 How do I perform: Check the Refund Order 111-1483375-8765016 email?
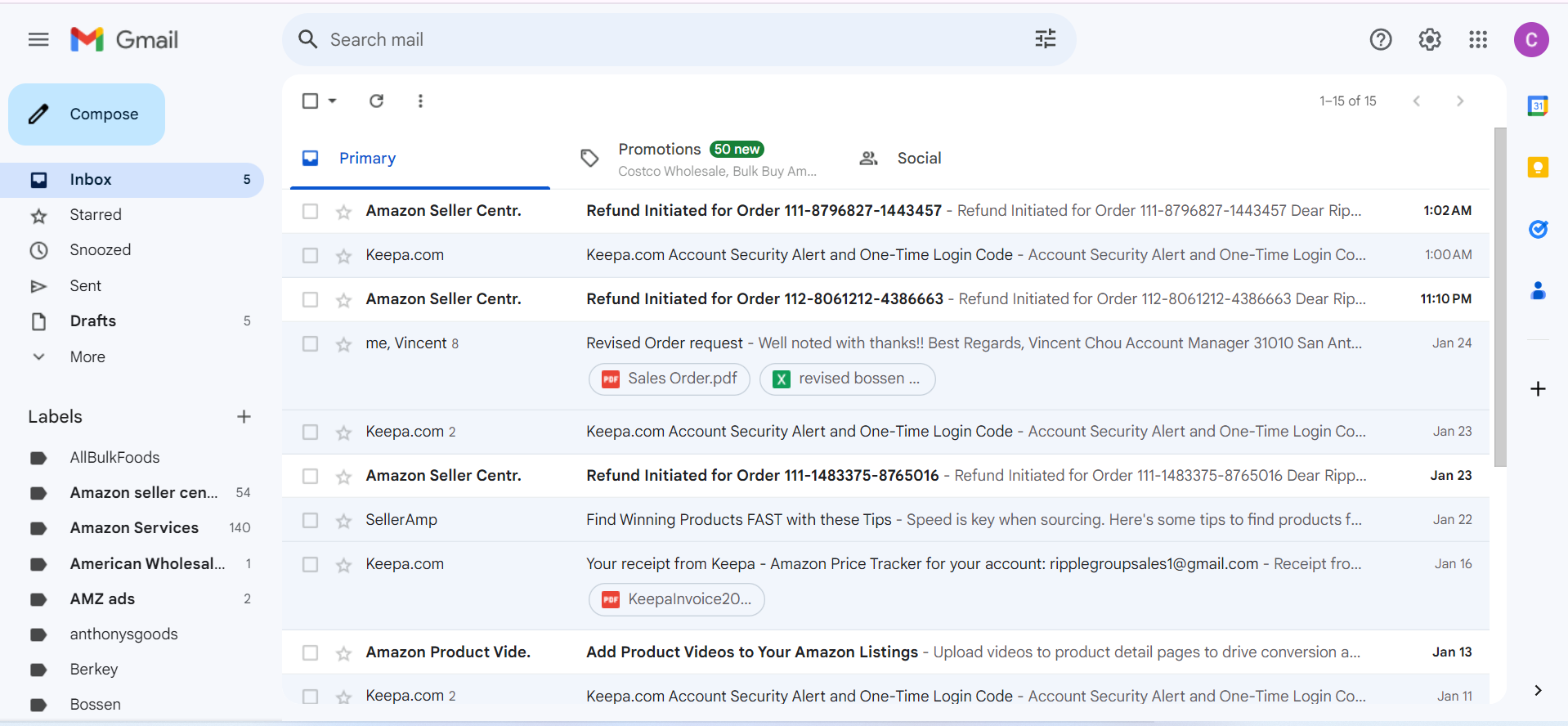click(x=310, y=476)
